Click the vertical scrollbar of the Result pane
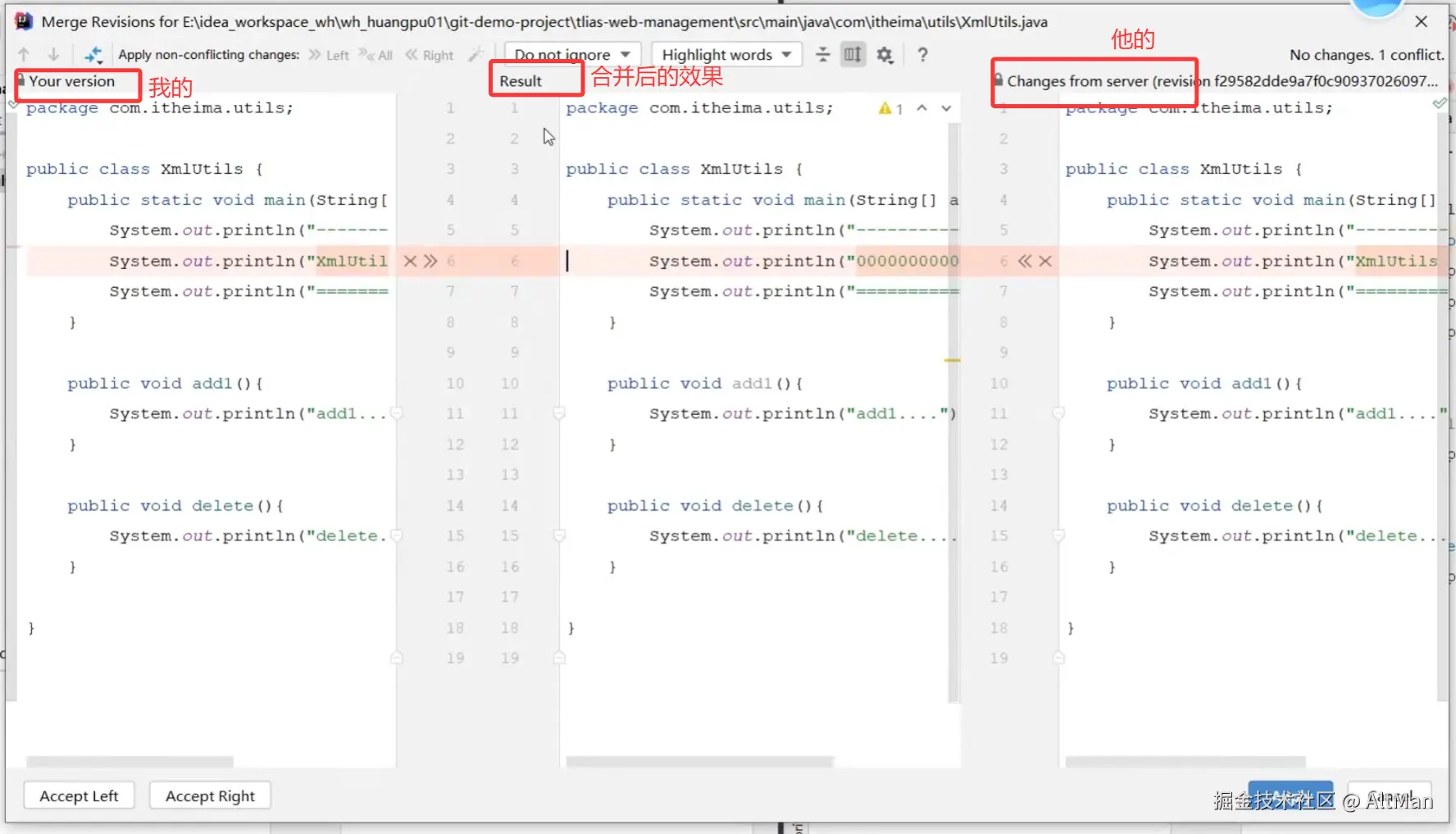This screenshot has height=834, width=1456. click(x=953, y=412)
